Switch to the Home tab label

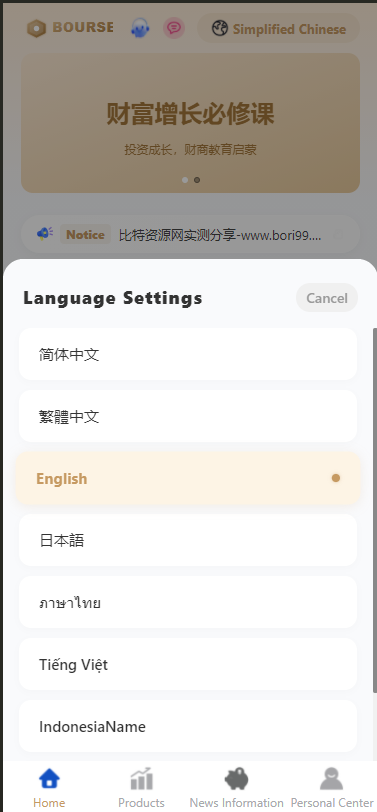click(x=49, y=803)
